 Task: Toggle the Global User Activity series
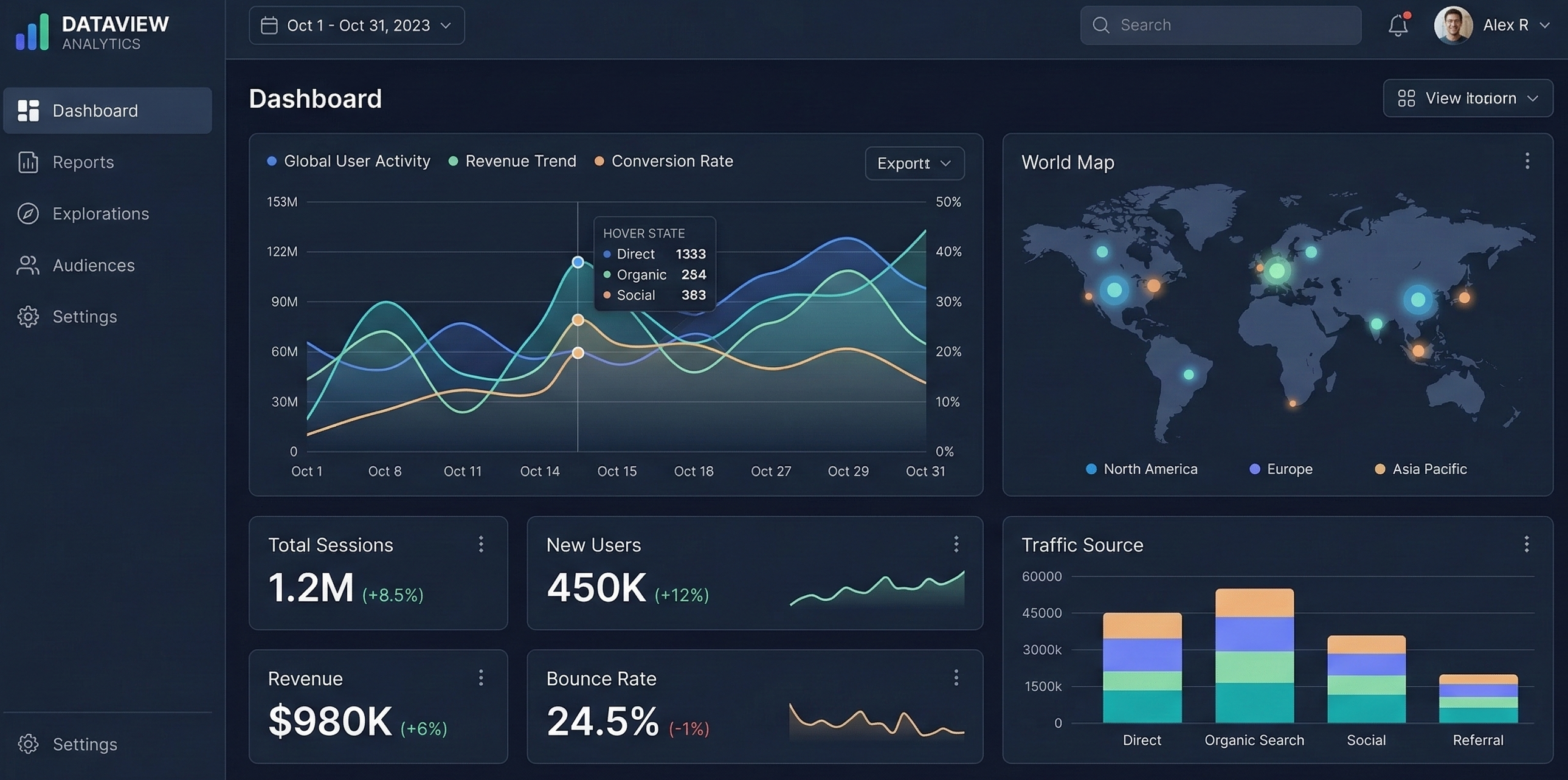click(x=348, y=160)
